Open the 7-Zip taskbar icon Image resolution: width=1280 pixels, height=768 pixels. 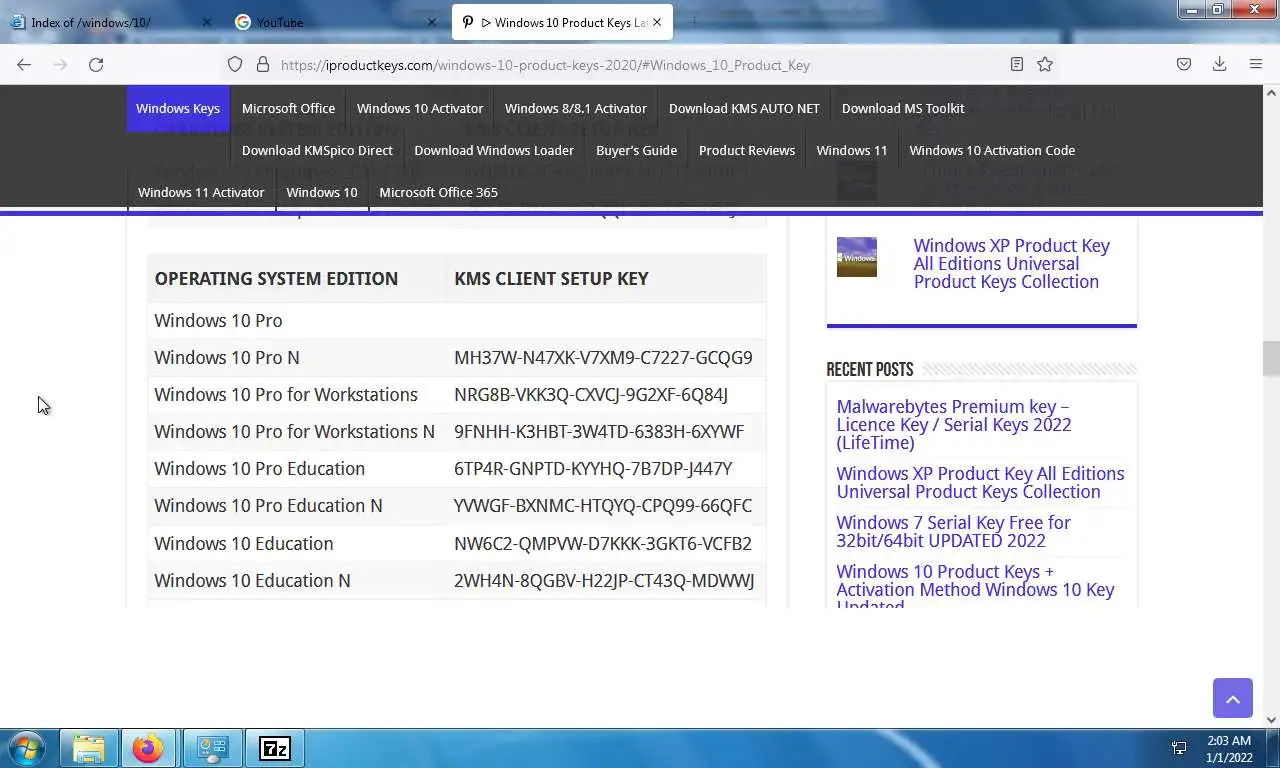274,748
